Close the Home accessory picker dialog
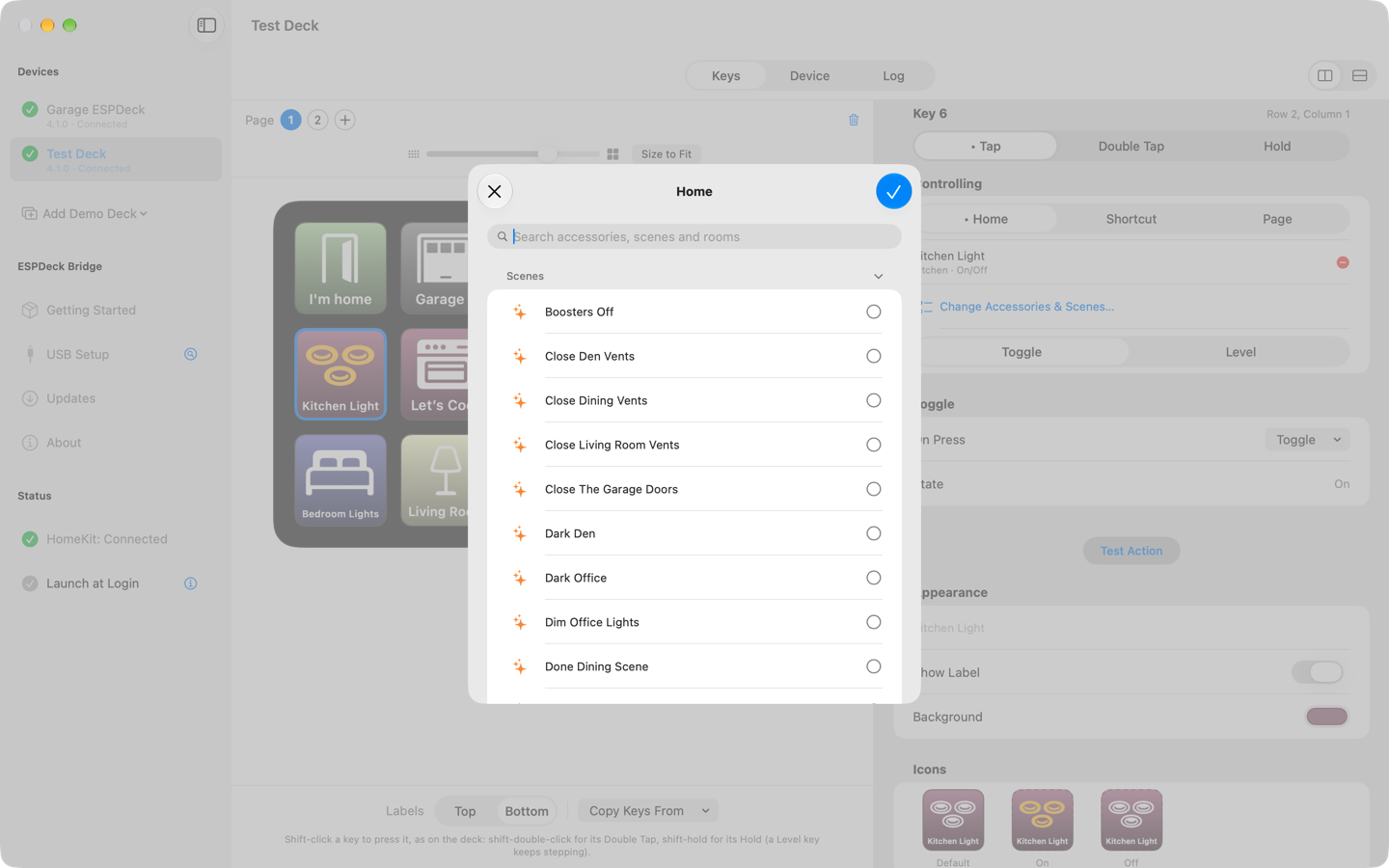The image size is (1389, 868). coord(495,191)
